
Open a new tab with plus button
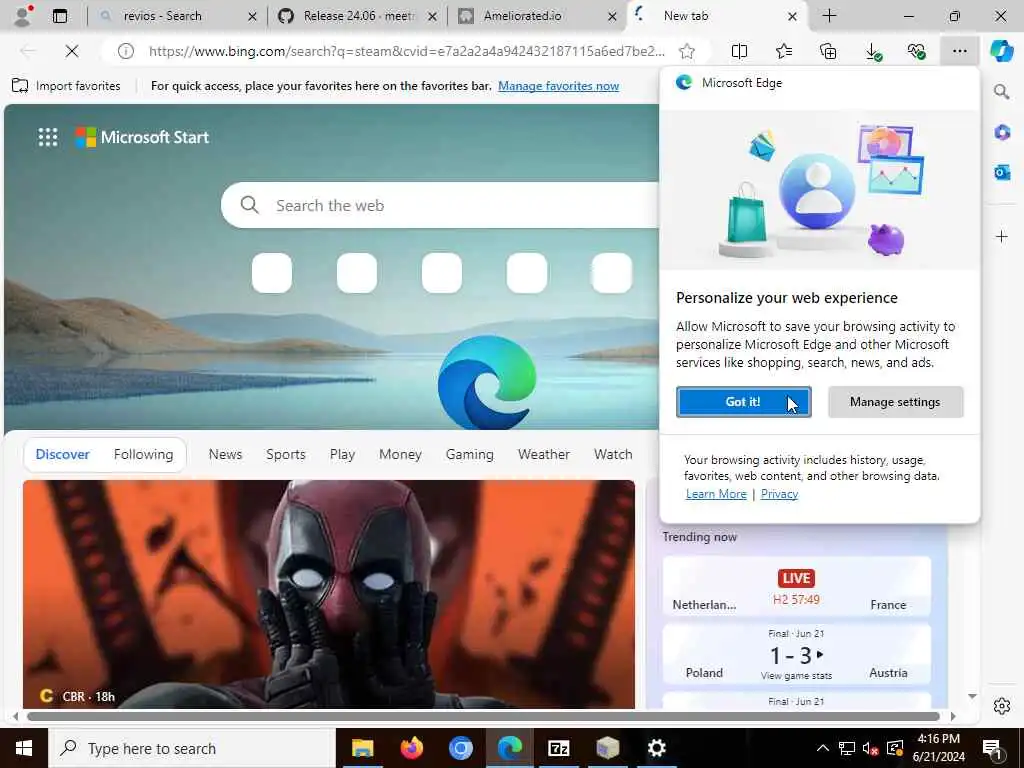829,16
